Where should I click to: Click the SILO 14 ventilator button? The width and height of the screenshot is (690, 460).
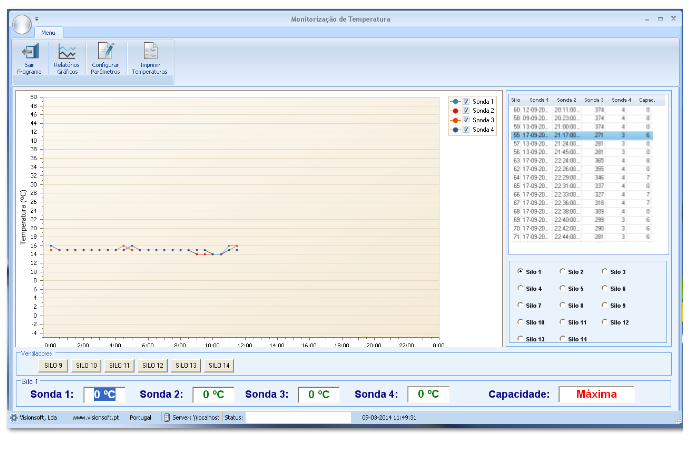coord(219,365)
